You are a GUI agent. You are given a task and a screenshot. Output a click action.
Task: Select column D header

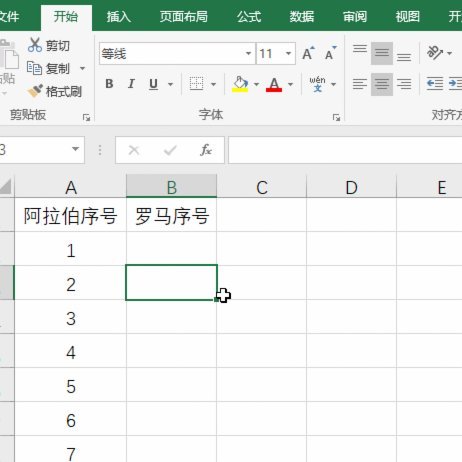(351, 187)
